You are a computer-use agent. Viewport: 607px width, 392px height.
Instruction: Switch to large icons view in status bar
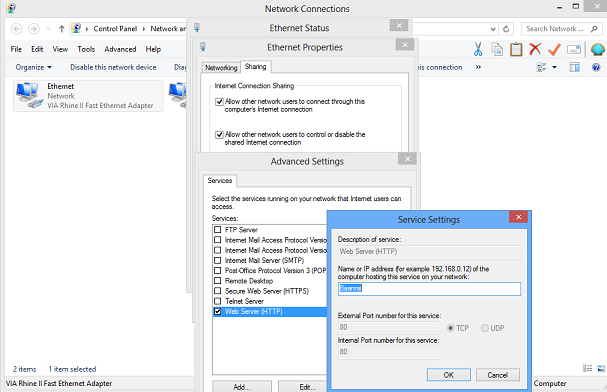coord(601,368)
